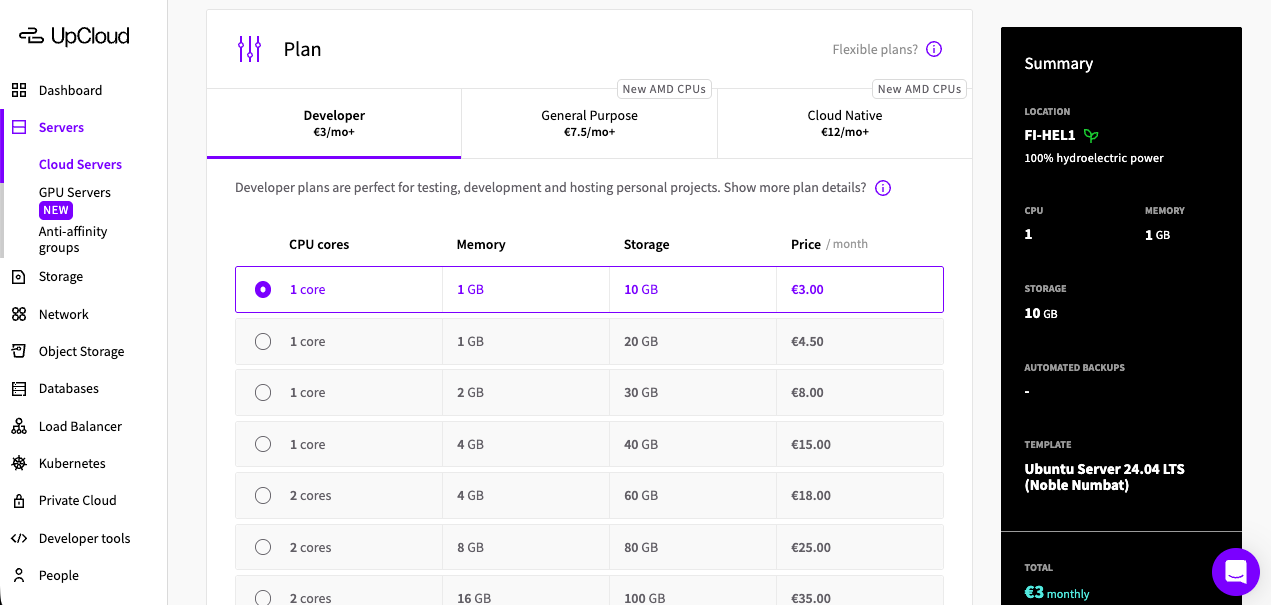Open the chat support bubble
Image resolution: width=1271 pixels, height=605 pixels.
[x=1235, y=572]
